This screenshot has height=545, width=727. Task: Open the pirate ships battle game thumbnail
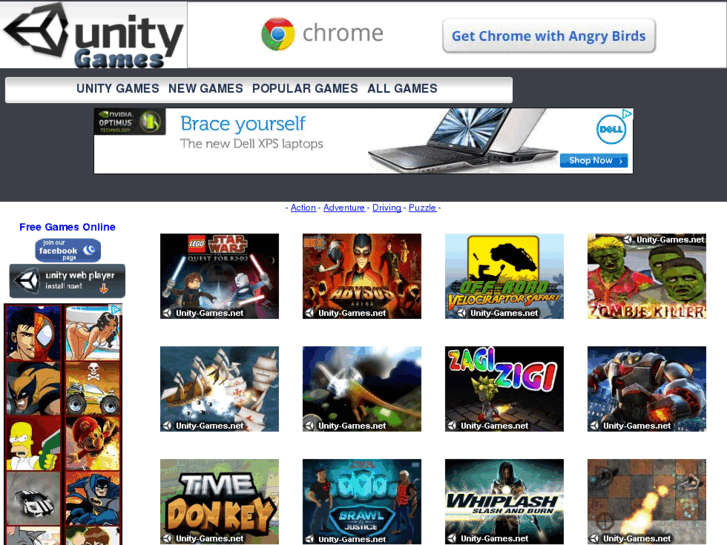219,389
